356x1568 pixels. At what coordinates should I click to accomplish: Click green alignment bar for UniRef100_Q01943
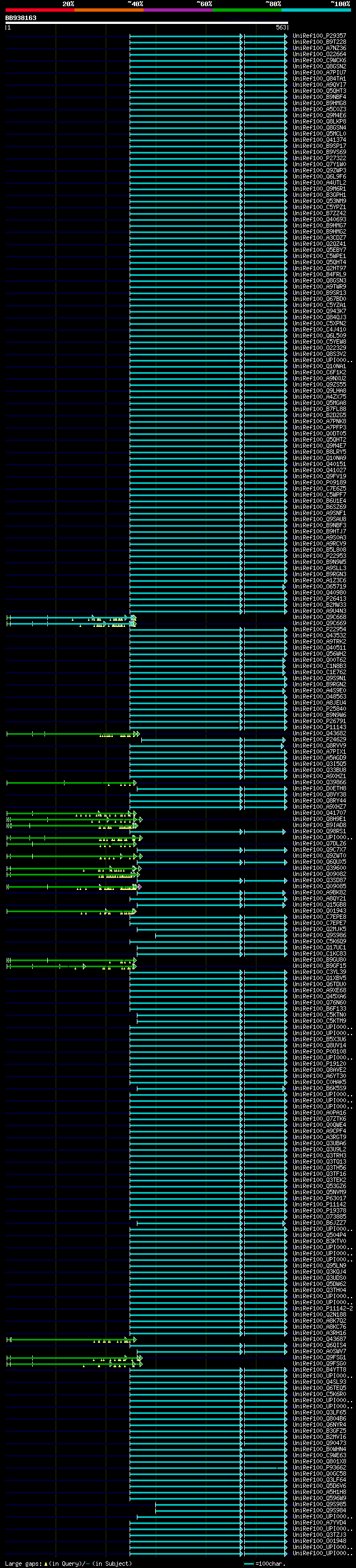point(71,911)
